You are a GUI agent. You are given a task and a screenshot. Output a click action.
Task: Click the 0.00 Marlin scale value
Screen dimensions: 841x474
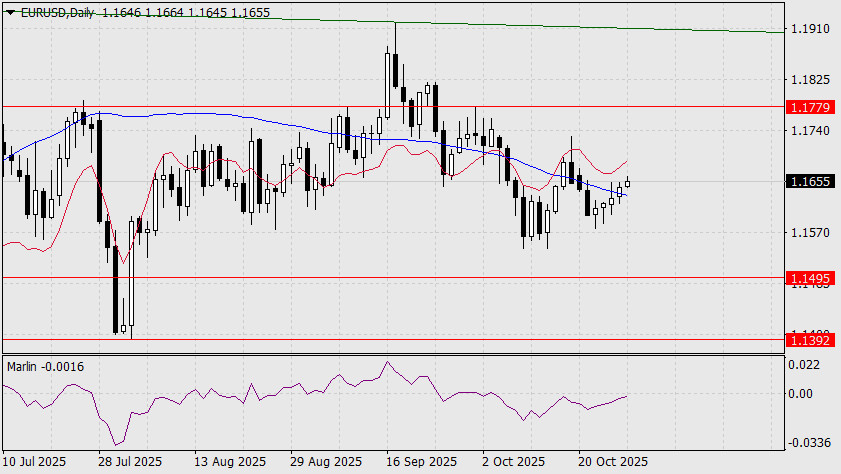[x=800, y=394]
